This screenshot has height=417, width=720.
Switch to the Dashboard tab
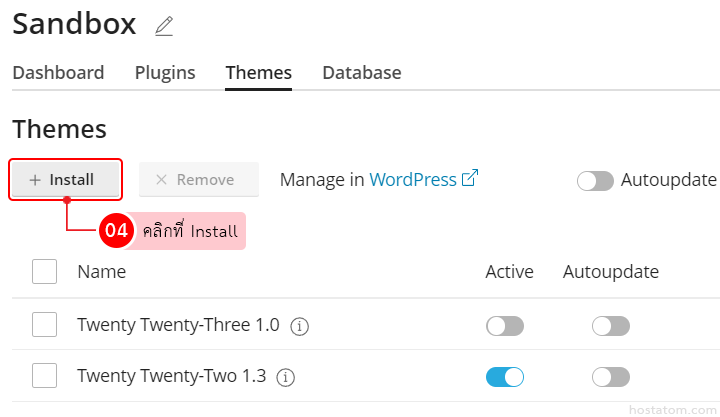[x=58, y=73]
